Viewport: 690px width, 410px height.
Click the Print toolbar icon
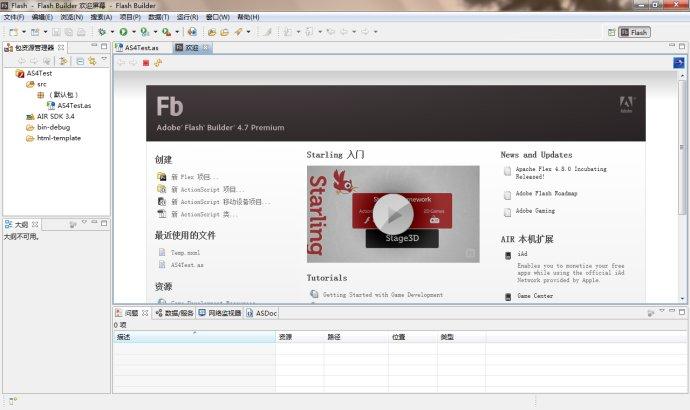click(x=81, y=32)
